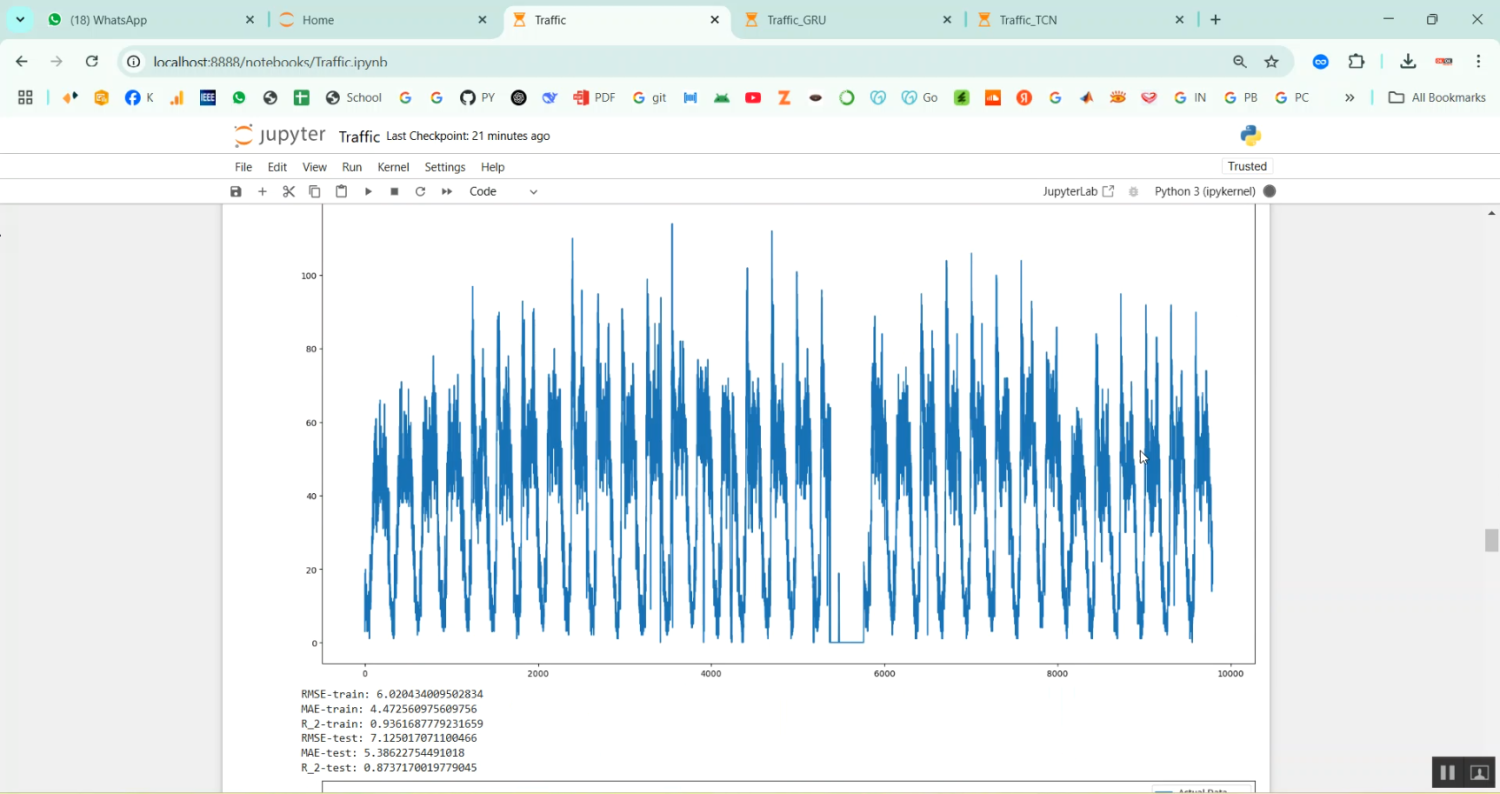Open the tab search dropdown arrow

pos(20,20)
